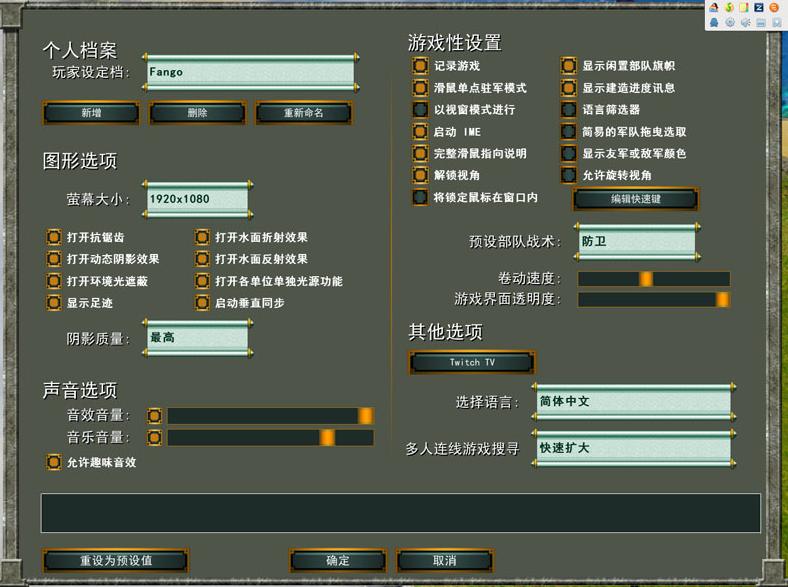Toggle 打开抗锯齿 checkbox
Screen dimensions: 788x587
click(54, 237)
